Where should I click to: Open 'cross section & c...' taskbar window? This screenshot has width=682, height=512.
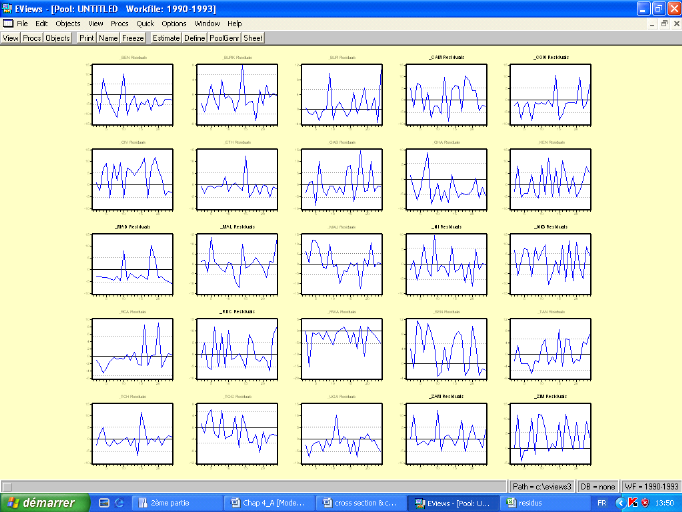coord(362,502)
